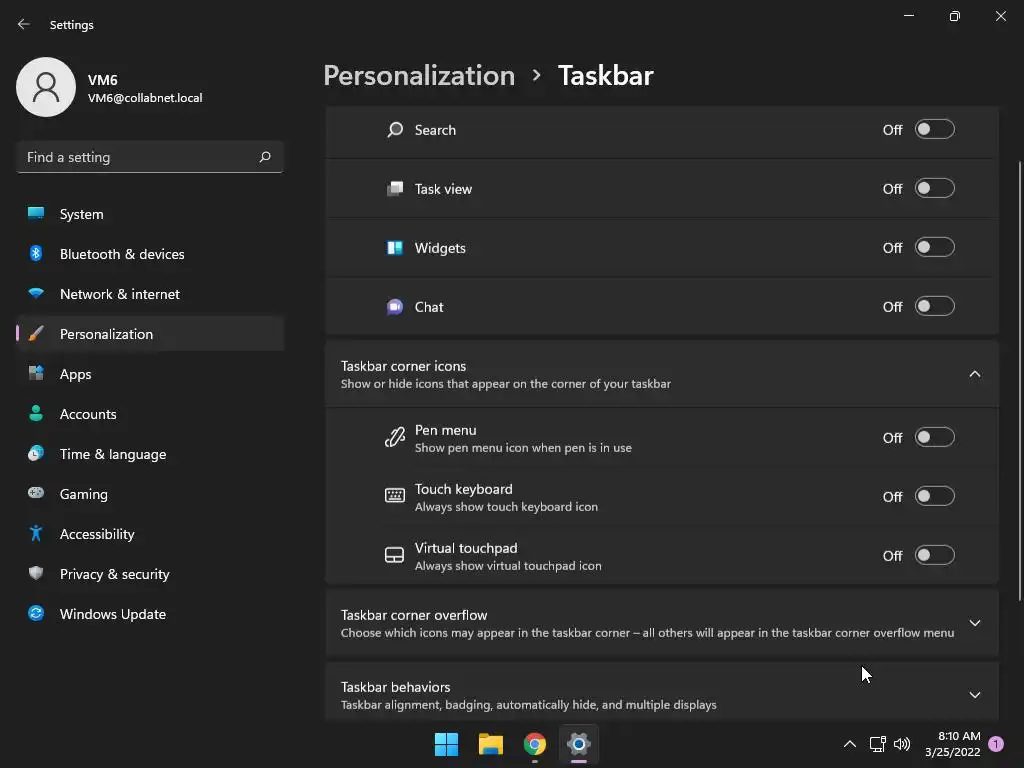Open the Windows Update settings page
1024x768 pixels.
(112, 614)
